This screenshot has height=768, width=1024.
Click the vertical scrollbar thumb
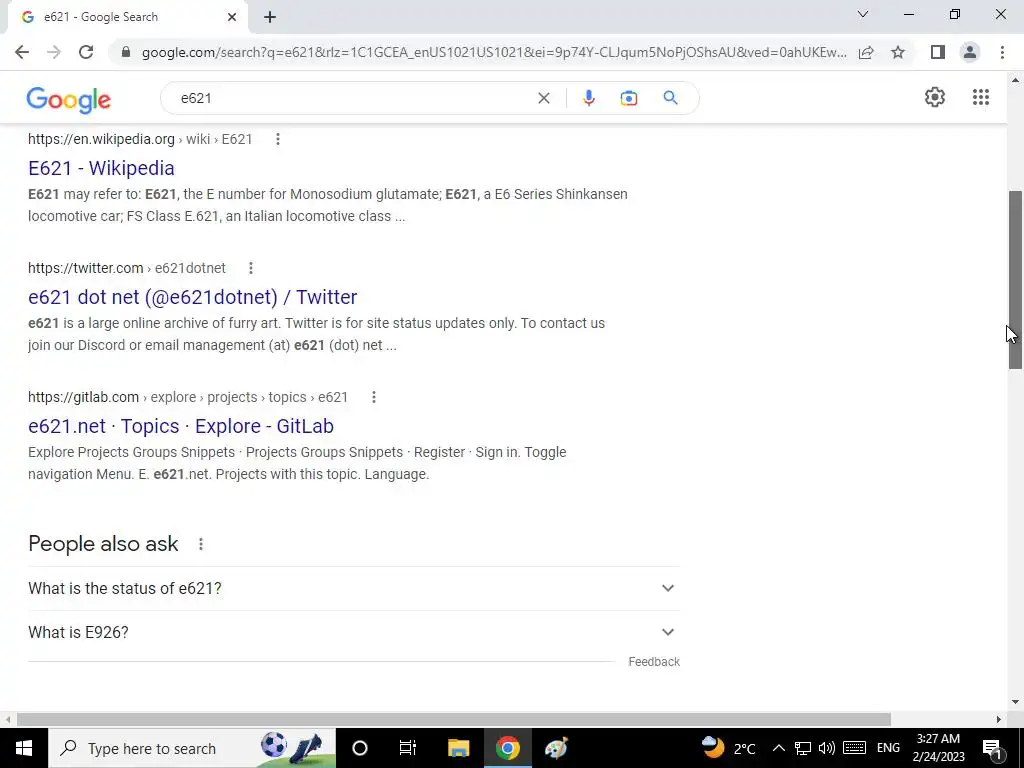click(x=1015, y=280)
